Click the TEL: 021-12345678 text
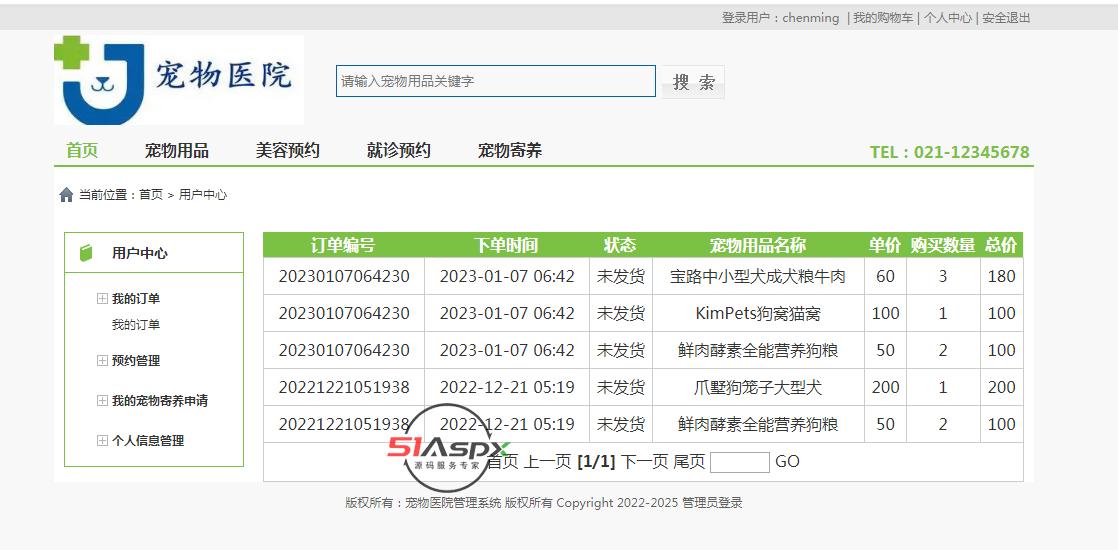 (949, 152)
